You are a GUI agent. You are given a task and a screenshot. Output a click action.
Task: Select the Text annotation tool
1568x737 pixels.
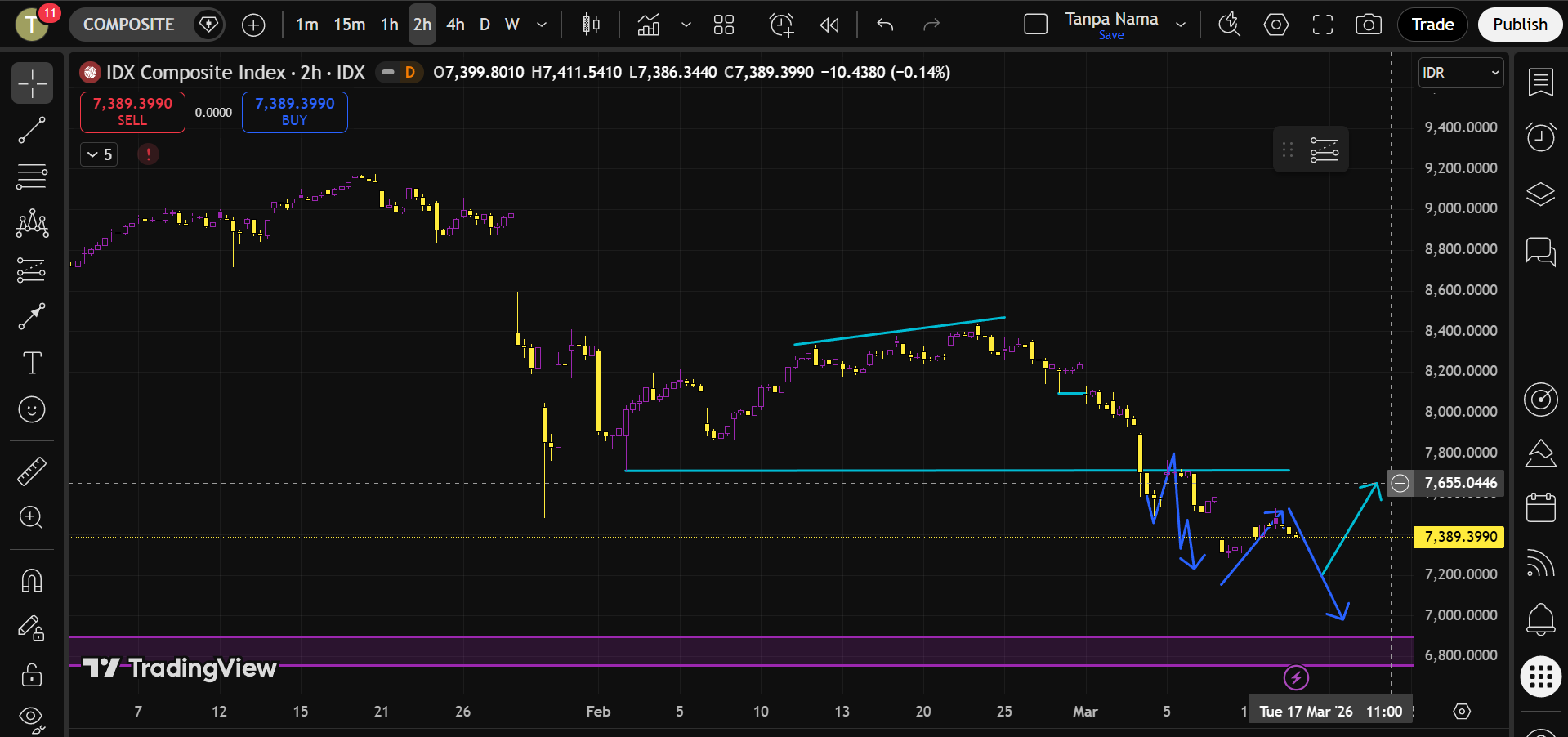(x=32, y=363)
